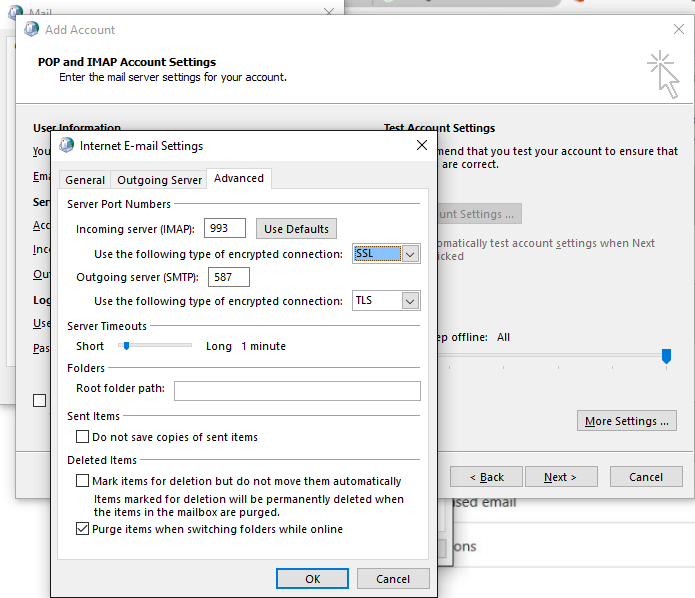Click the Internet E-mail Settings title bar globe icon
Viewport: 695px width, 598px height.
(x=67, y=146)
